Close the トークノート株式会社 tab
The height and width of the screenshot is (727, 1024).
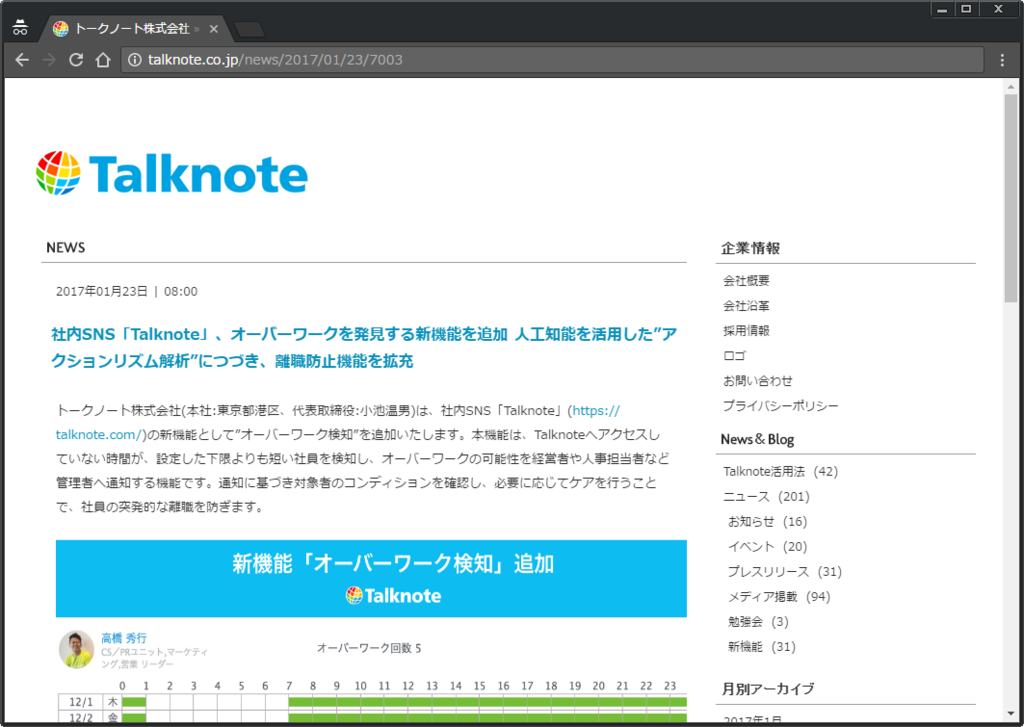[x=214, y=29]
